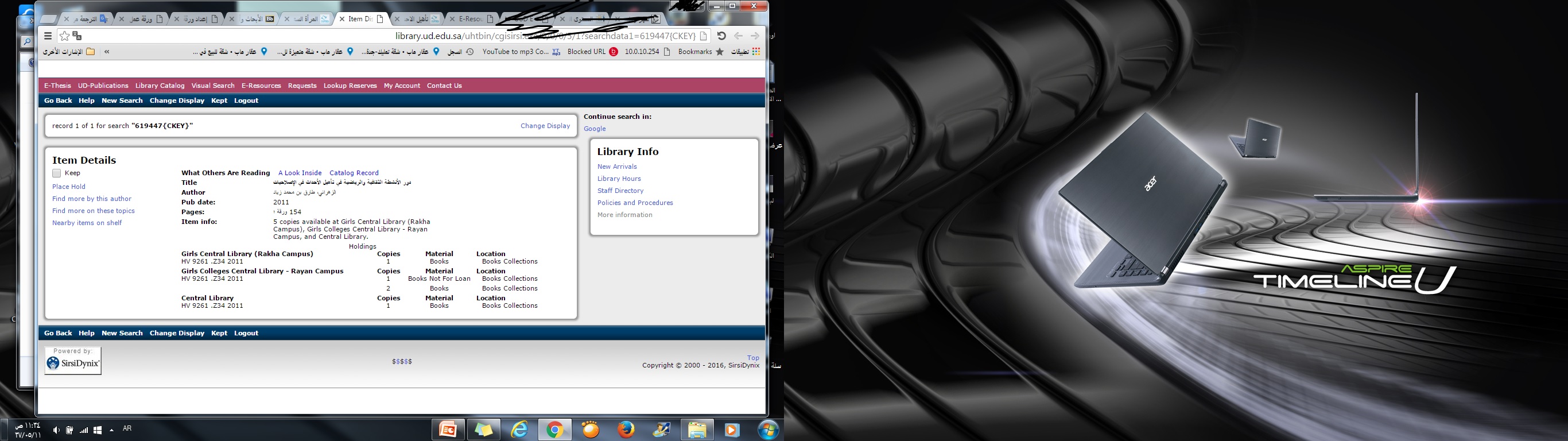
Task: Open the Catalog Record tab
Action: click(354, 173)
